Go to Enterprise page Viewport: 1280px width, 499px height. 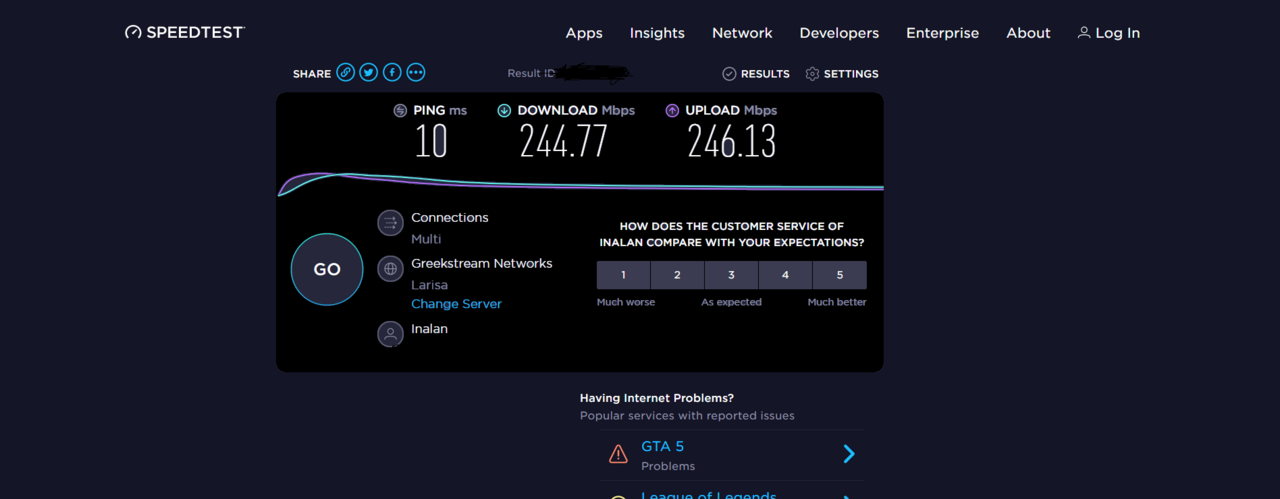(942, 33)
